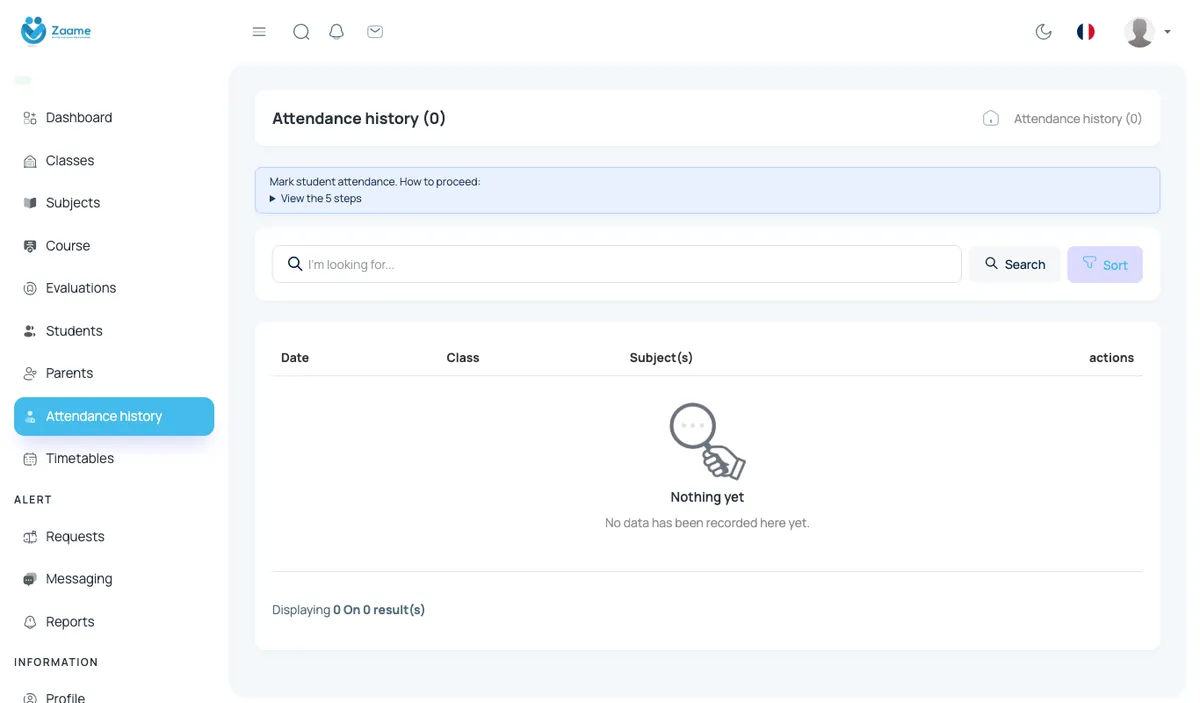Click the actions column header
This screenshot has width=1200, height=703.
click(1111, 358)
